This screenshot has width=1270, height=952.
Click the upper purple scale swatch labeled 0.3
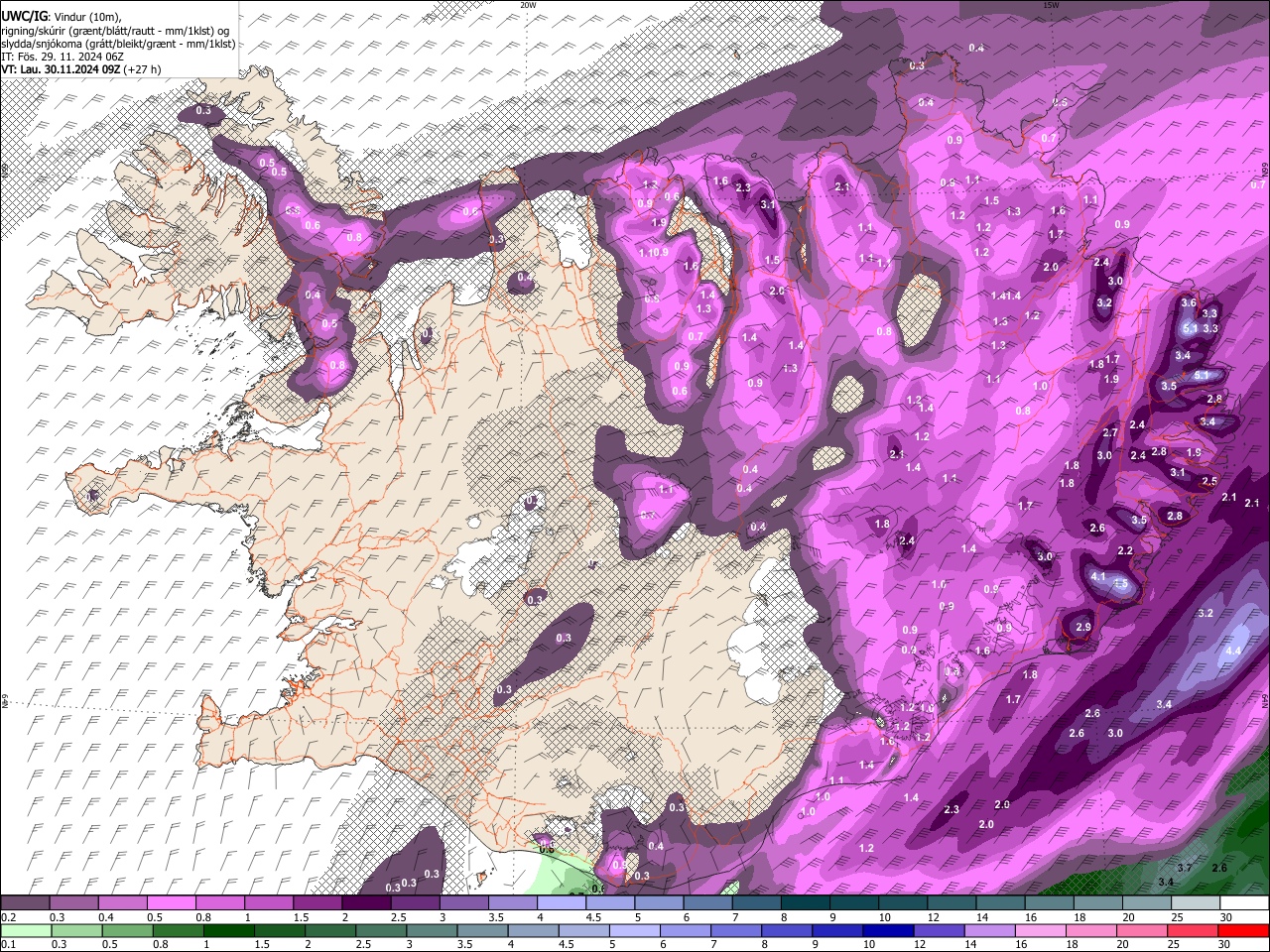73,903
